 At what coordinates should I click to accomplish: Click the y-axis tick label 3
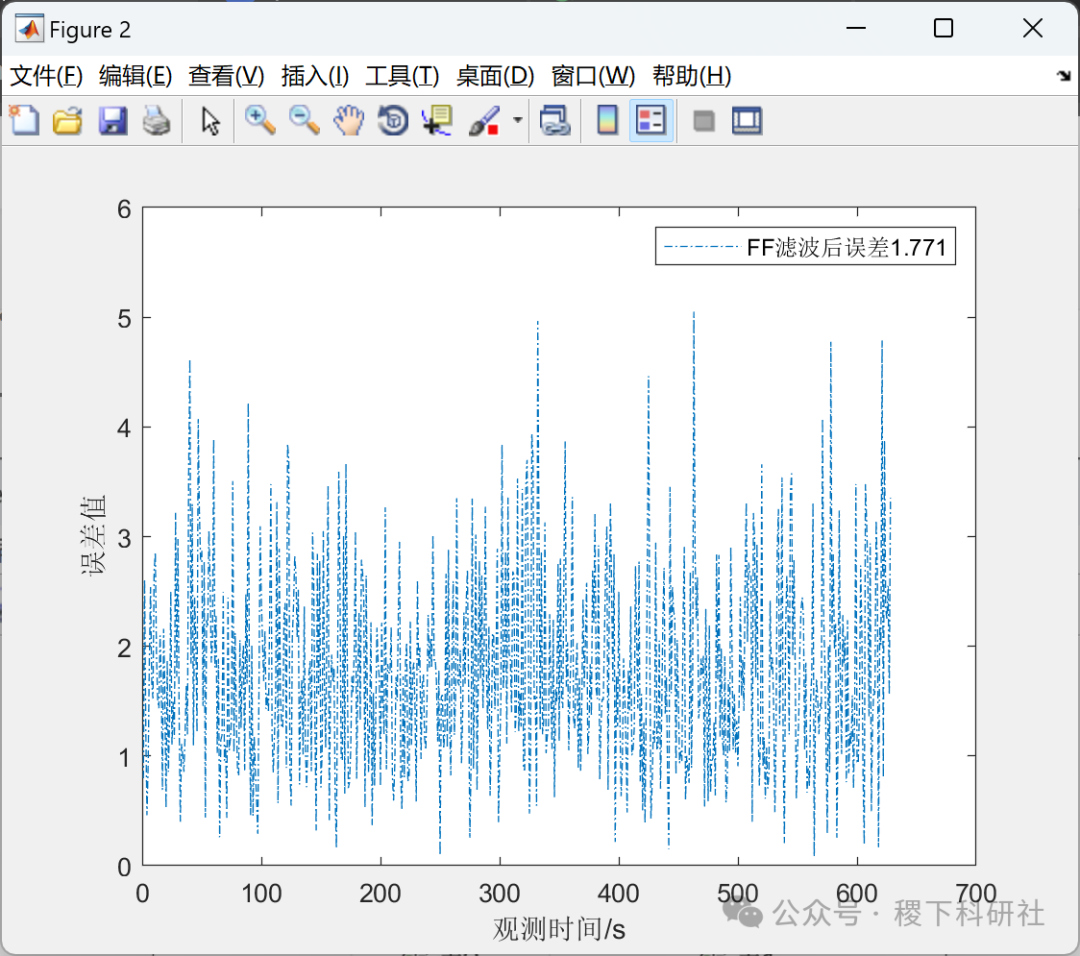[x=124, y=539]
